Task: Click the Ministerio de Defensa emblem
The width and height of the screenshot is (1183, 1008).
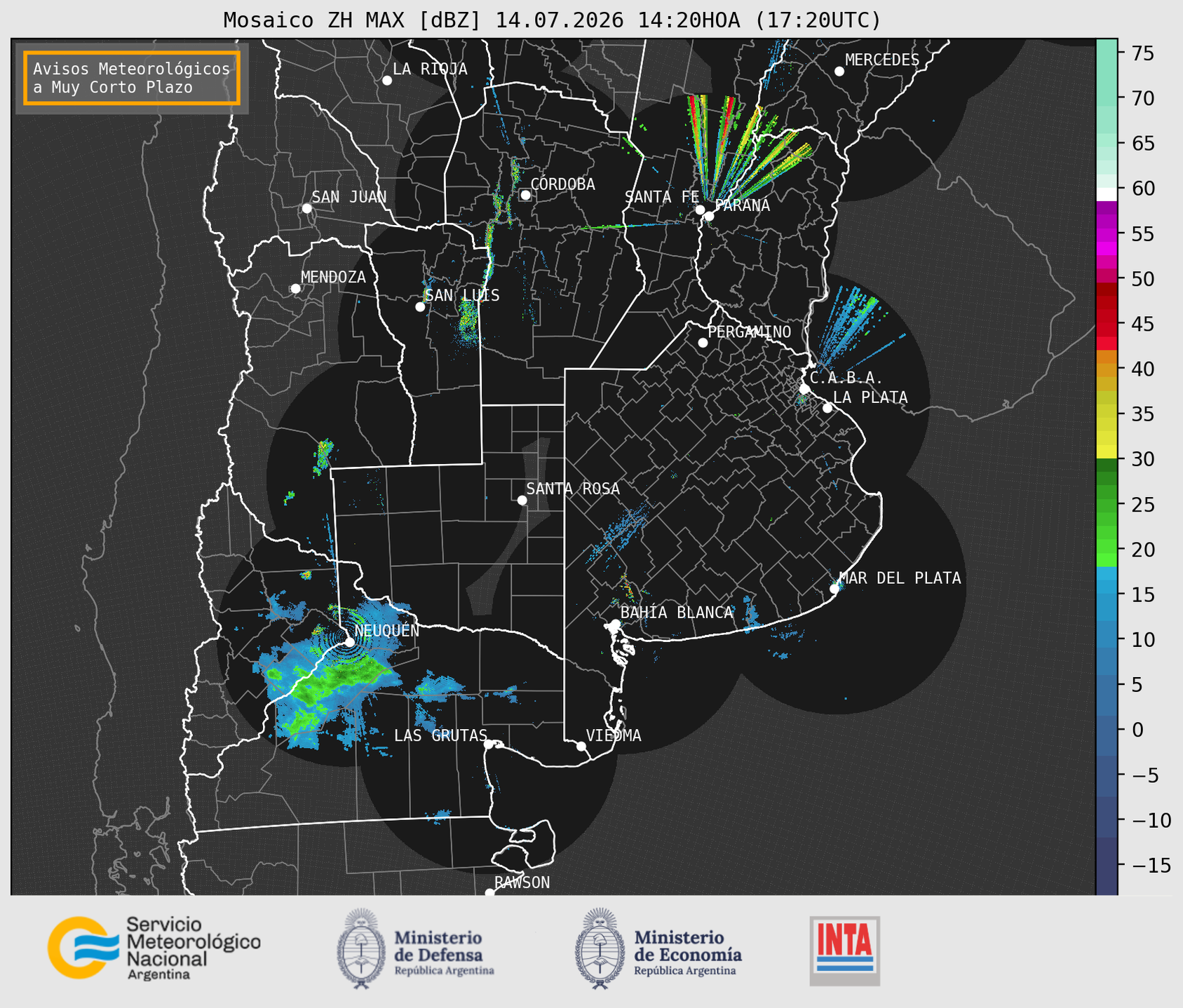Action: coord(362,948)
